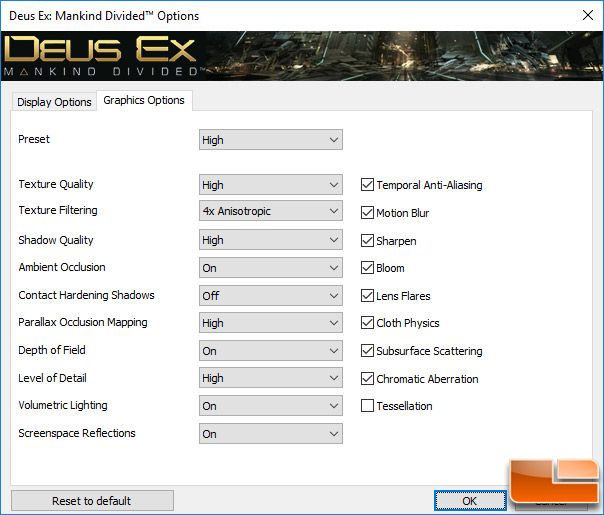Open the Ambient Occlusion dropdown
This screenshot has width=604, height=515.
coord(270,268)
